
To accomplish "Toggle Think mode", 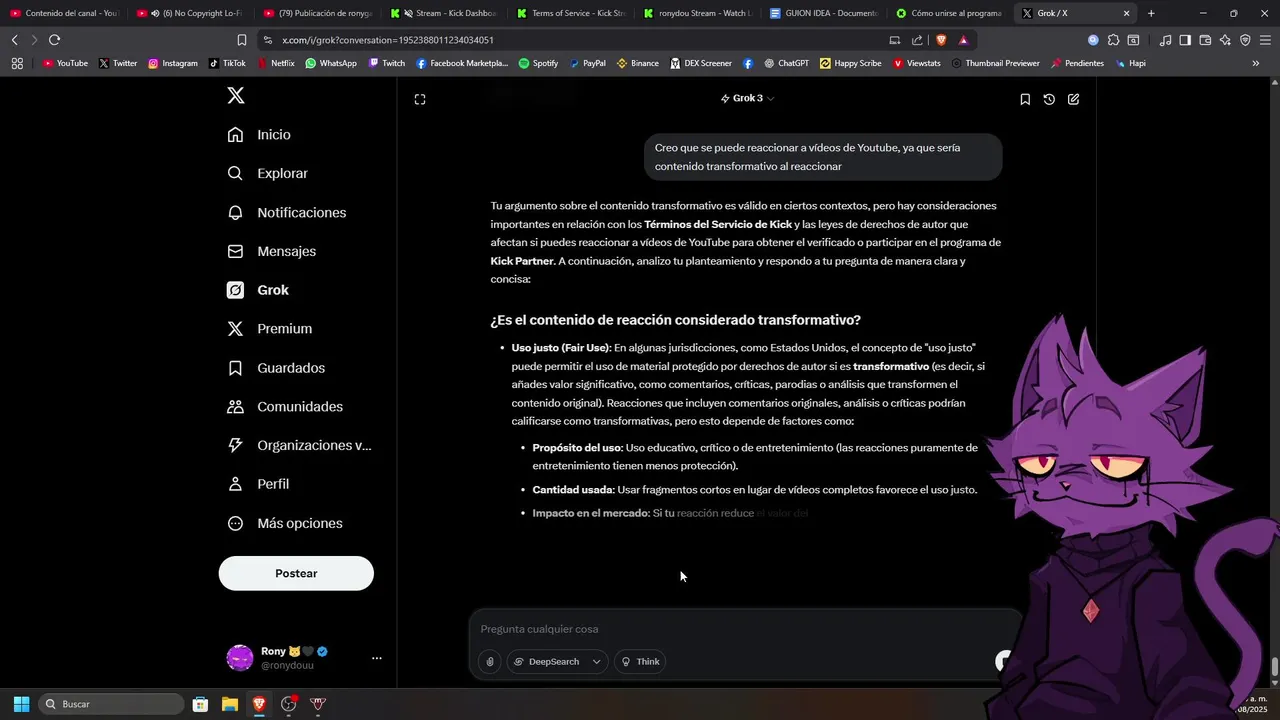I will pos(640,661).
